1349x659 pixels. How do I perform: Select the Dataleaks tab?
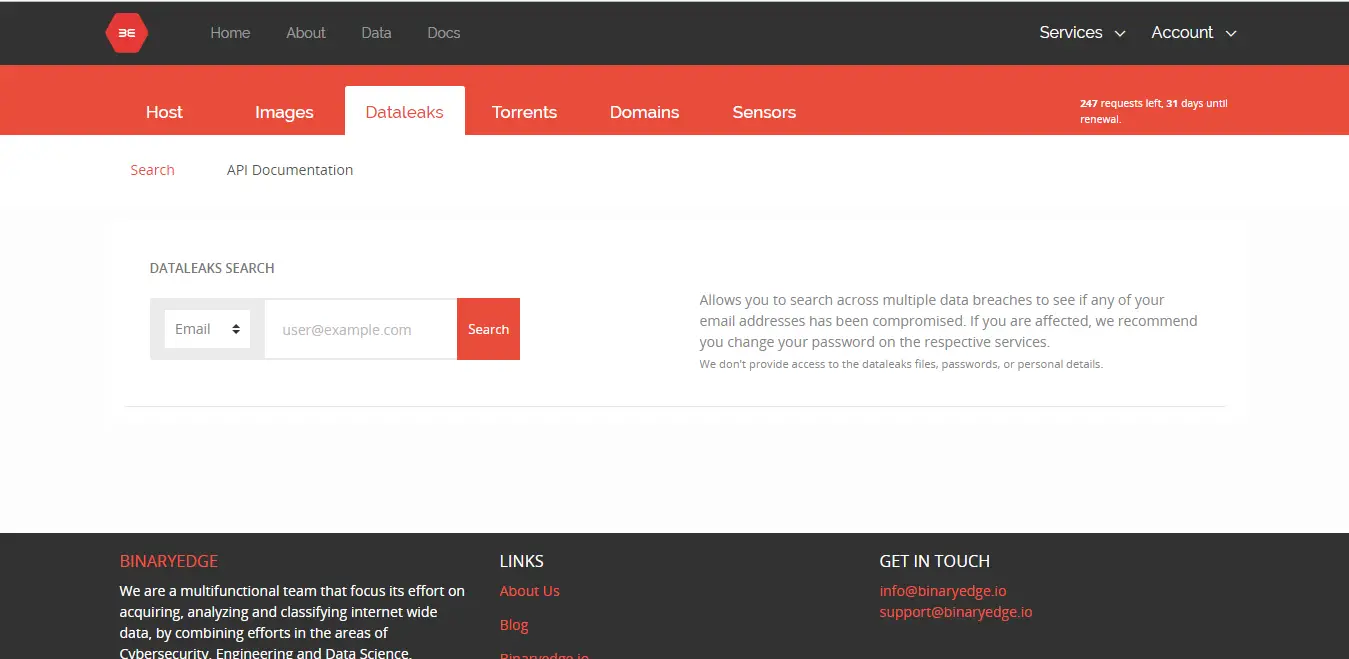[x=404, y=111]
